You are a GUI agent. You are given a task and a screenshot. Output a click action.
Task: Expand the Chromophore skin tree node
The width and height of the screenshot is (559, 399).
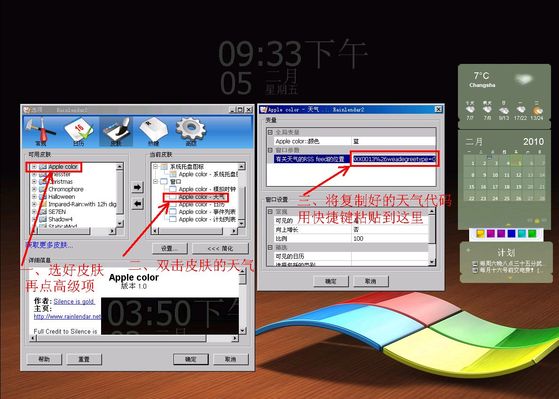click(x=34, y=189)
